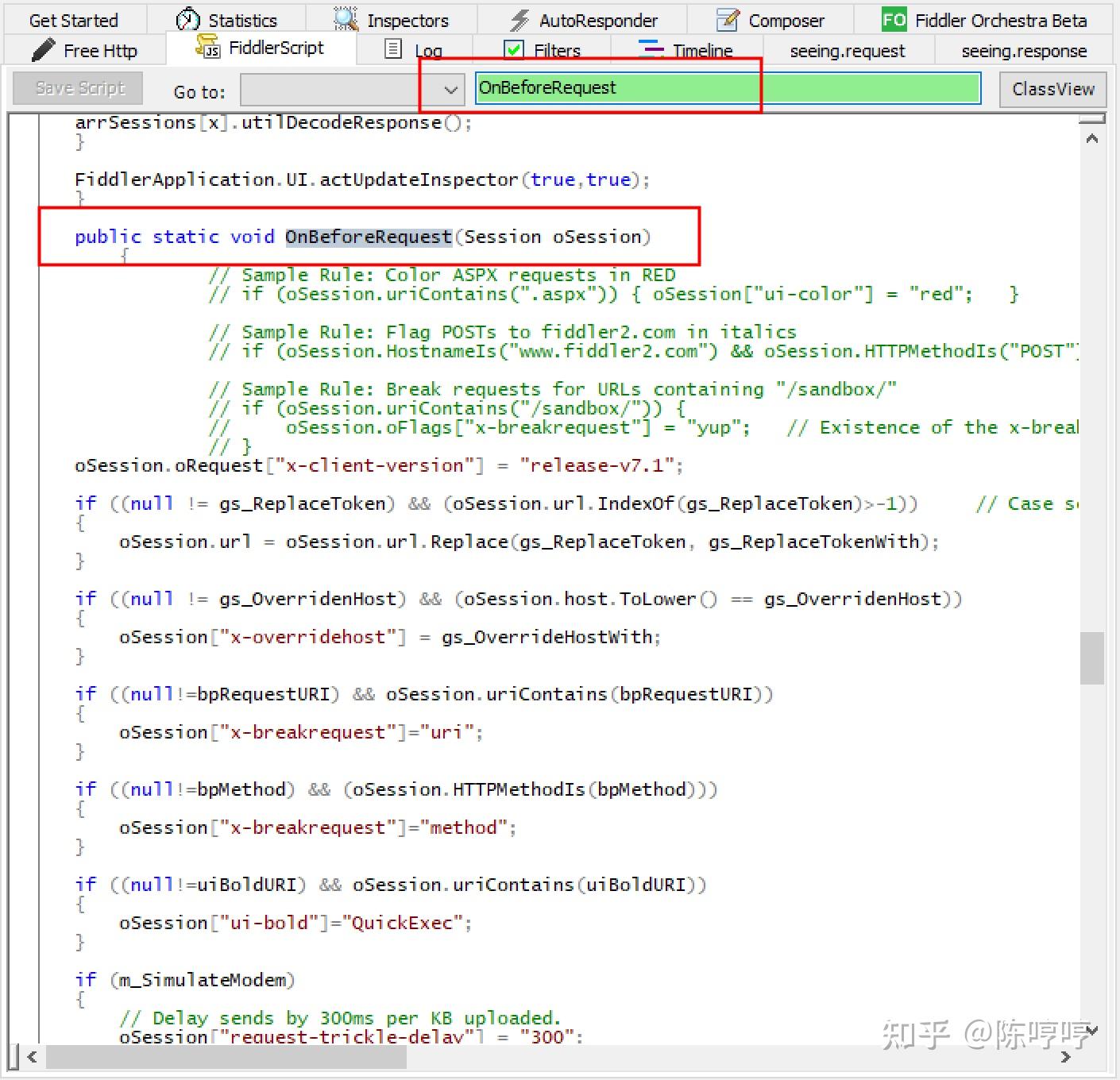Image resolution: width=1120 pixels, height=1080 pixels.
Task: Click the ClassView button
Action: pyautogui.click(x=1053, y=89)
